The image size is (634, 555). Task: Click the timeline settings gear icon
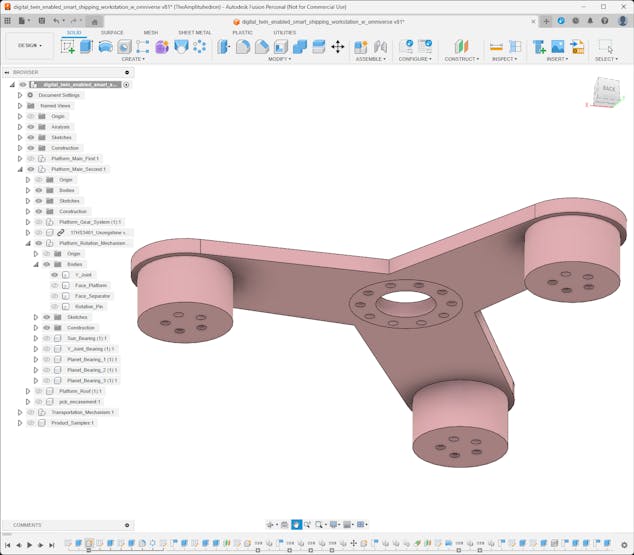(x=625, y=545)
